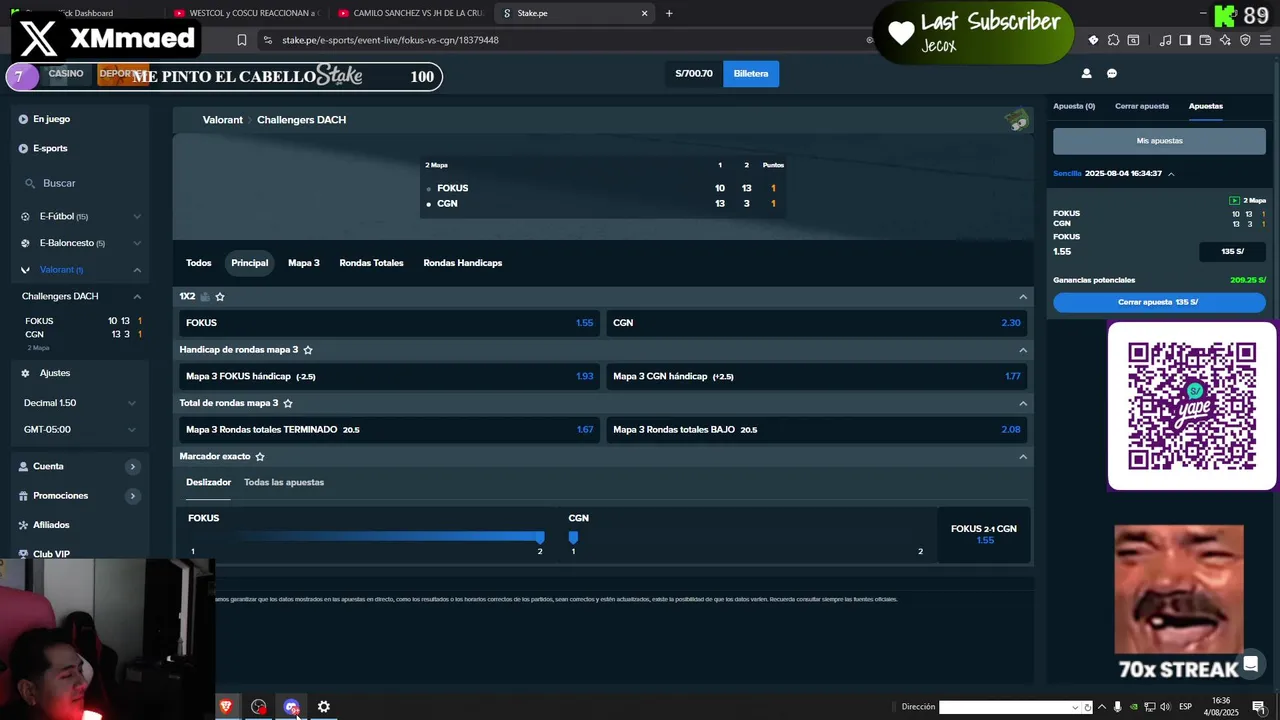Click the Brave rewards diamond icon
This screenshot has width=1280, height=720.
1093,40
